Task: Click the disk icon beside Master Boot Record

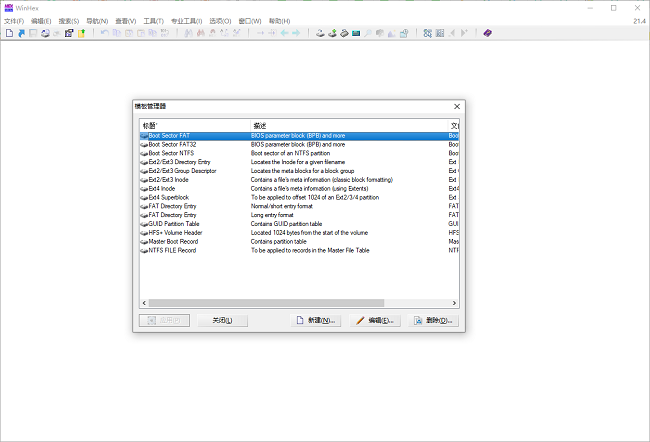Action: 144,241
